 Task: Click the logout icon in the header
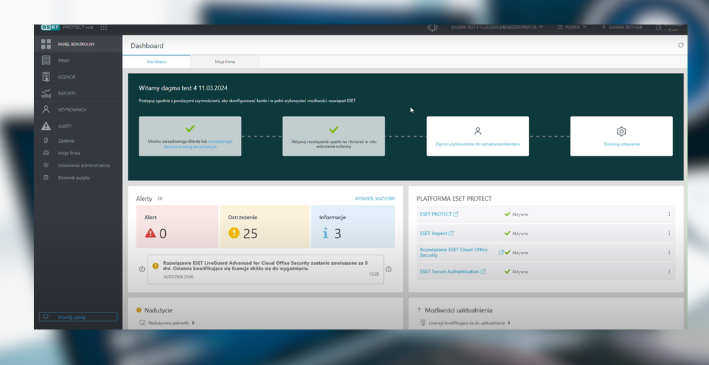[x=659, y=28]
